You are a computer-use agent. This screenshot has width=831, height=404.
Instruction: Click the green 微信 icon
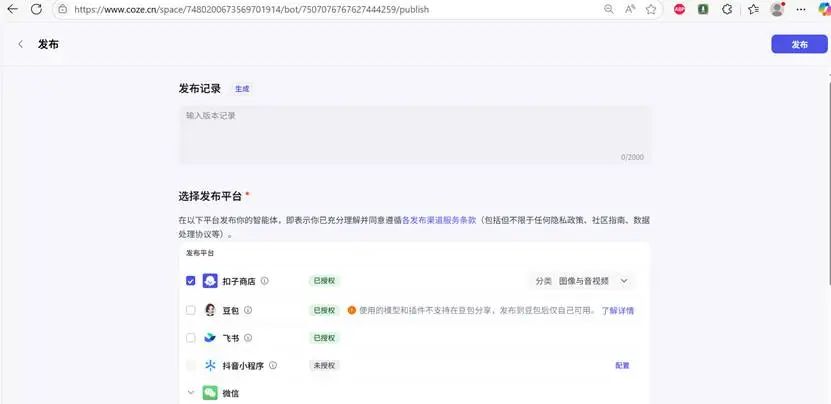point(210,393)
